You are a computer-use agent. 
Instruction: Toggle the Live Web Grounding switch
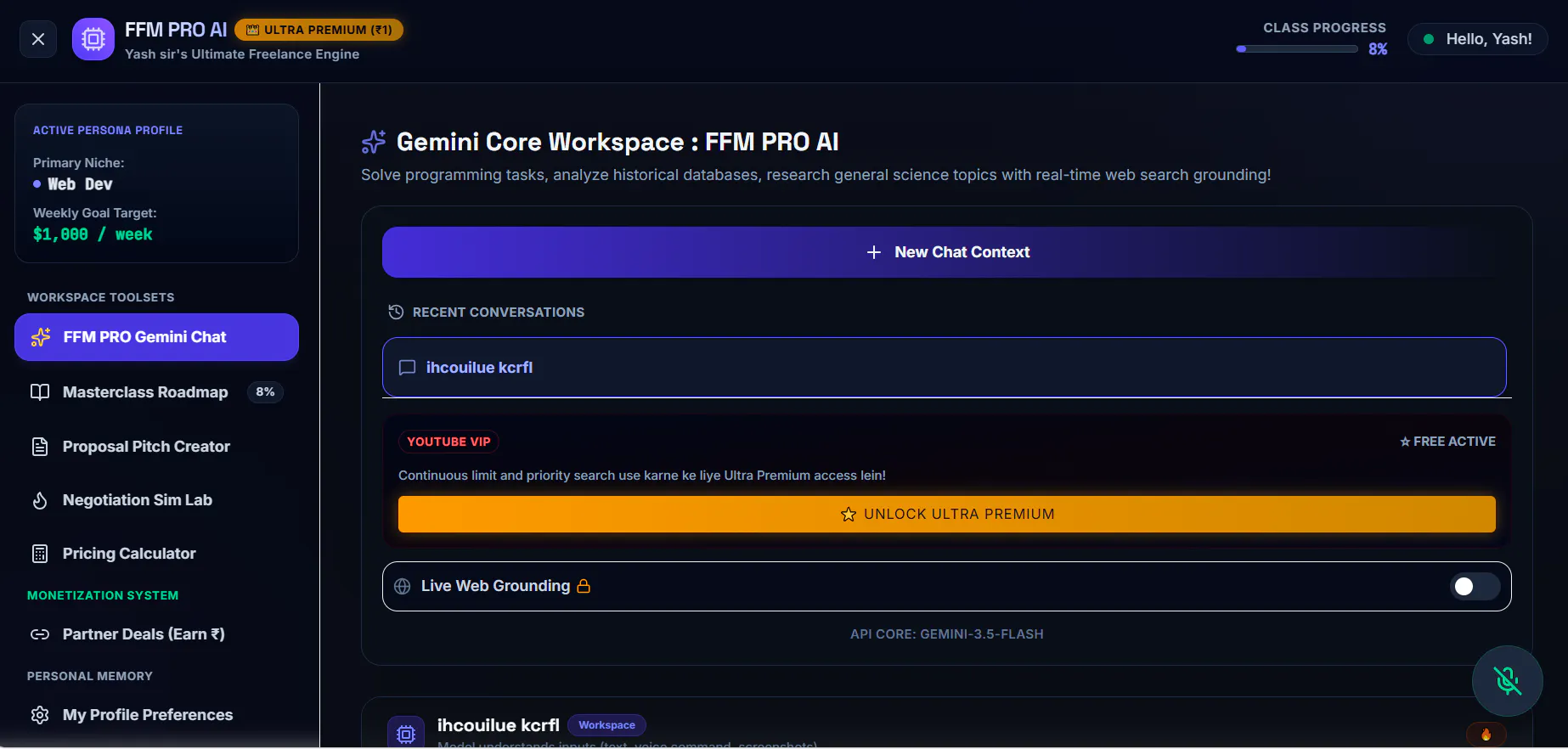pyautogui.click(x=1475, y=586)
